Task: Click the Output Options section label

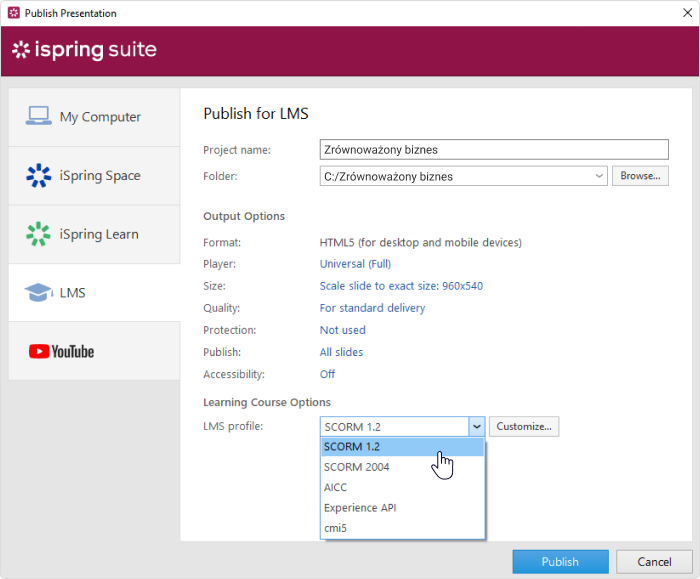Action: point(244,216)
